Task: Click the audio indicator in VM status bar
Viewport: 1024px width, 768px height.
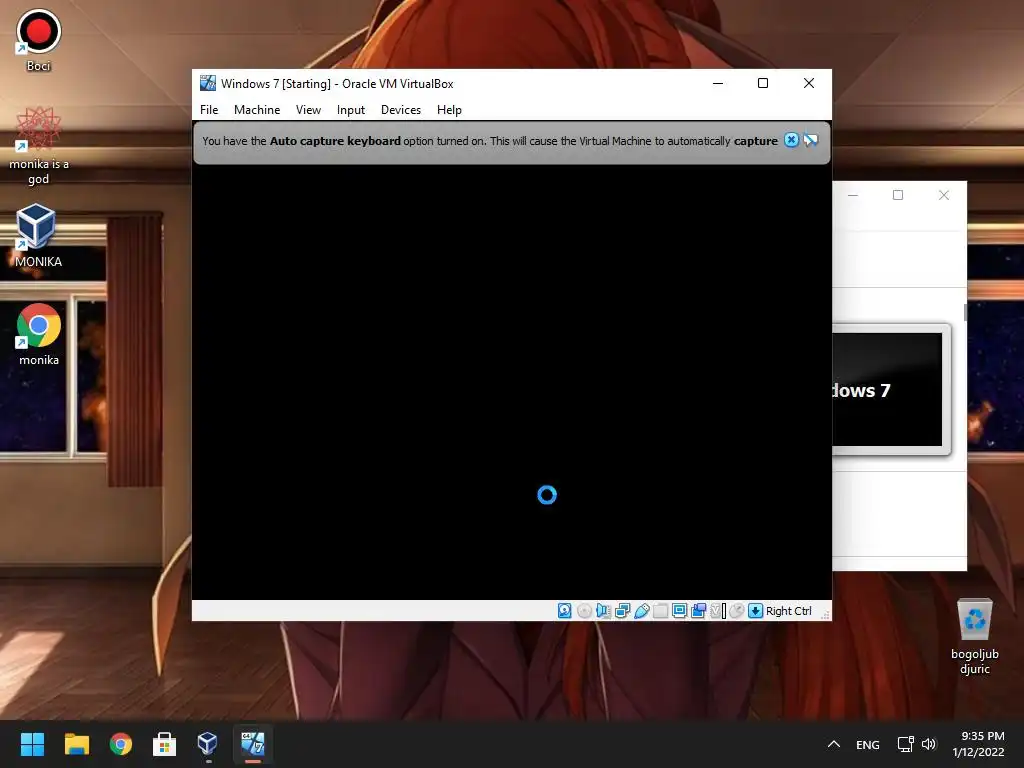Action: point(603,611)
